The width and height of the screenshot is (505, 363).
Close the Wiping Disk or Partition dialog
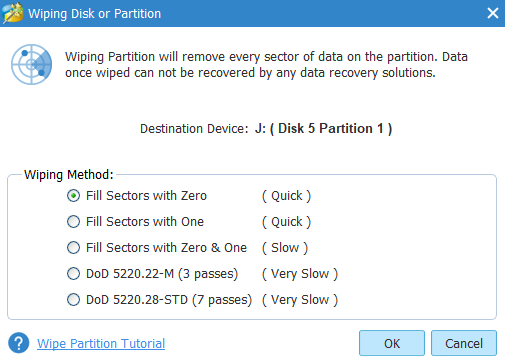(x=493, y=13)
